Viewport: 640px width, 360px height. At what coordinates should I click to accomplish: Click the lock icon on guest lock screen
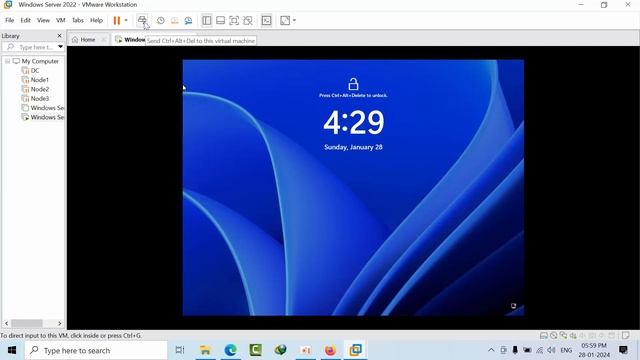click(x=353, y=84)
